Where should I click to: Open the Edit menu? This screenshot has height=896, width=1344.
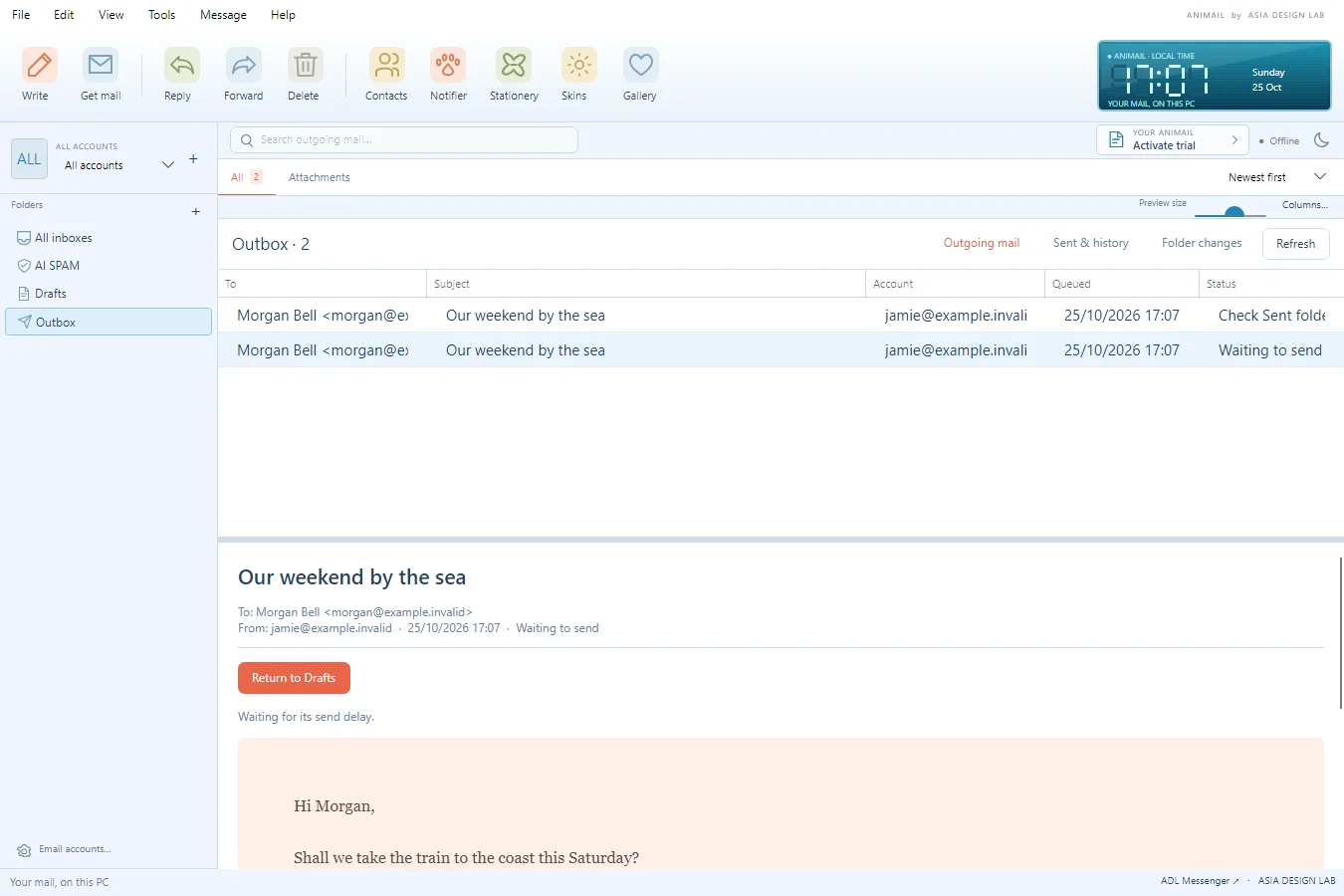tap(64, 15)
